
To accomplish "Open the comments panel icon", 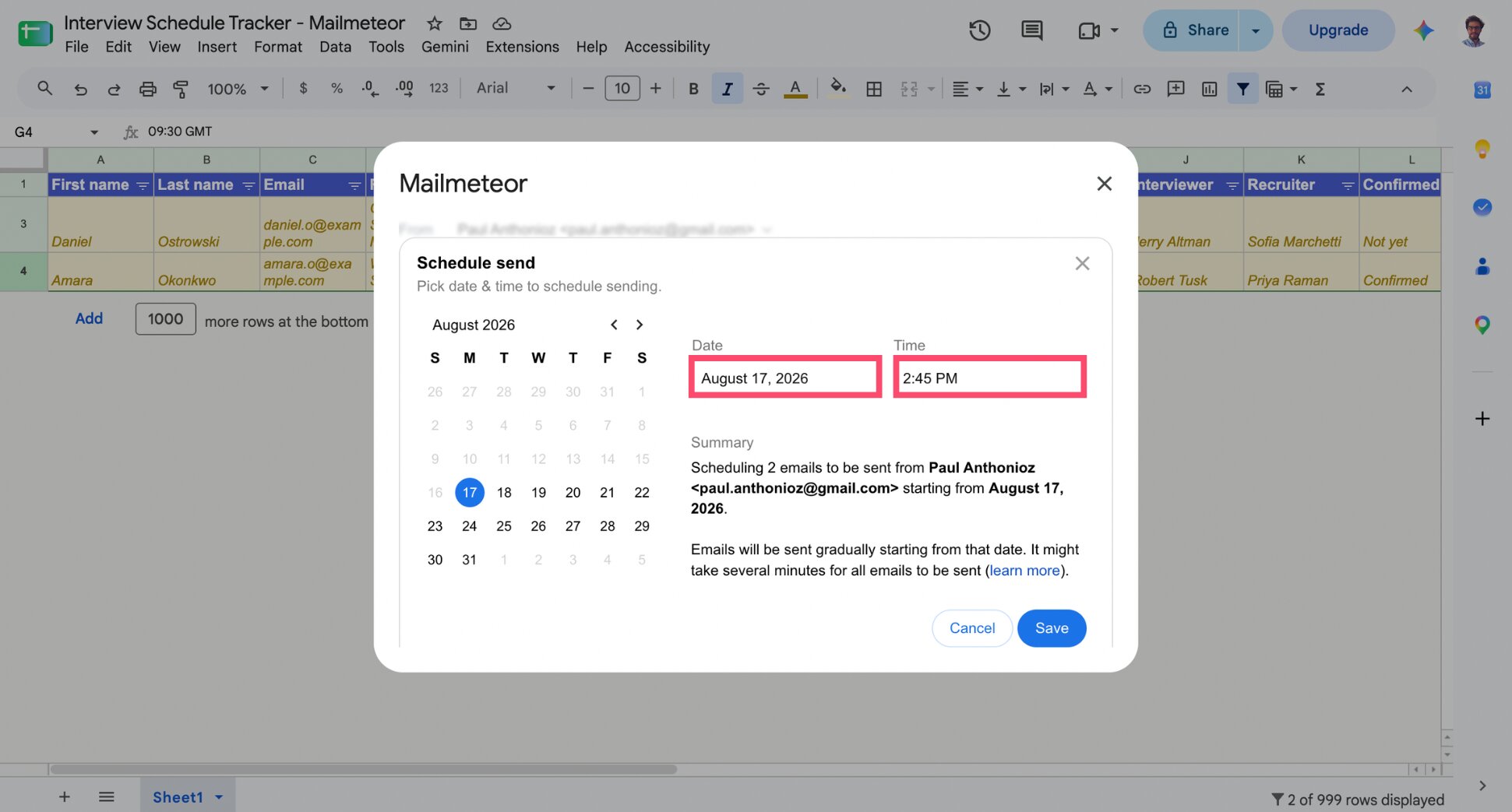I will (x=1031, y=30).
